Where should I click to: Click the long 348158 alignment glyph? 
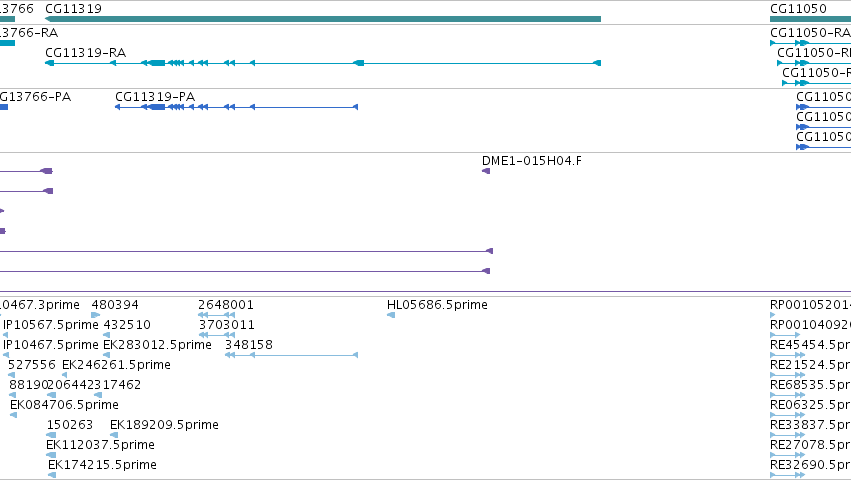tap(291, 355)
